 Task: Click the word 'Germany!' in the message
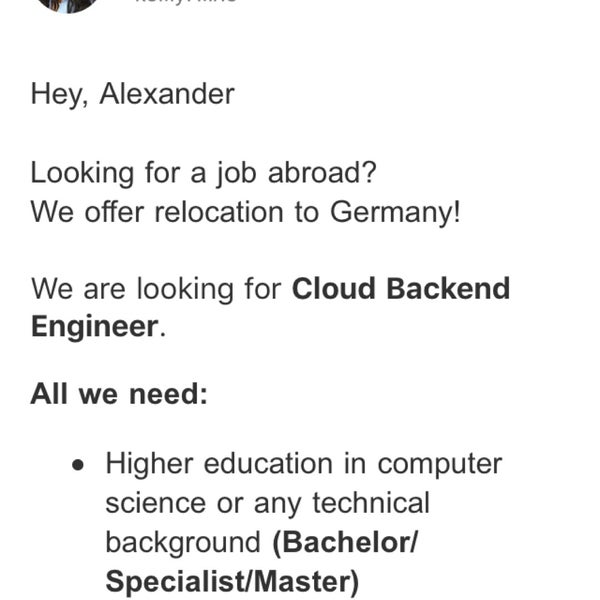click(395, 212)
